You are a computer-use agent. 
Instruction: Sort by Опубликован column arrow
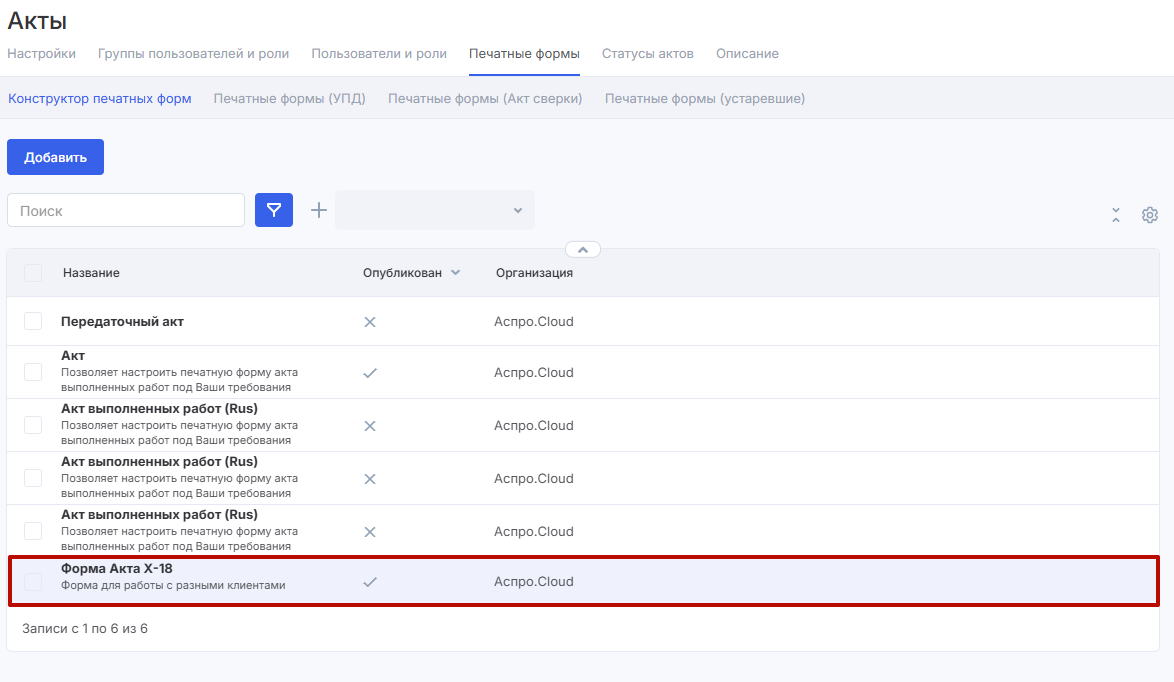tap(456, 273)
